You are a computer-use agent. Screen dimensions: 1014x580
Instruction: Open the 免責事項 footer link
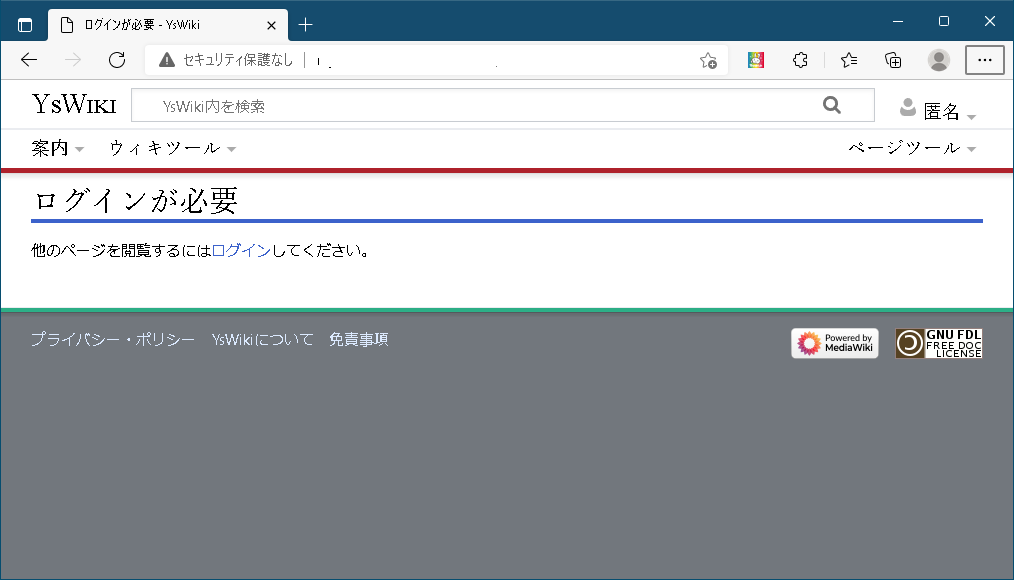coord(359,339)
